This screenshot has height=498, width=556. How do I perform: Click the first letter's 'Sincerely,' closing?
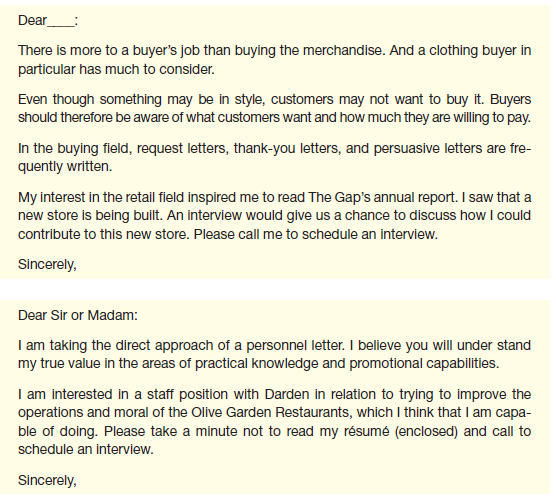[x=47, y=265]
